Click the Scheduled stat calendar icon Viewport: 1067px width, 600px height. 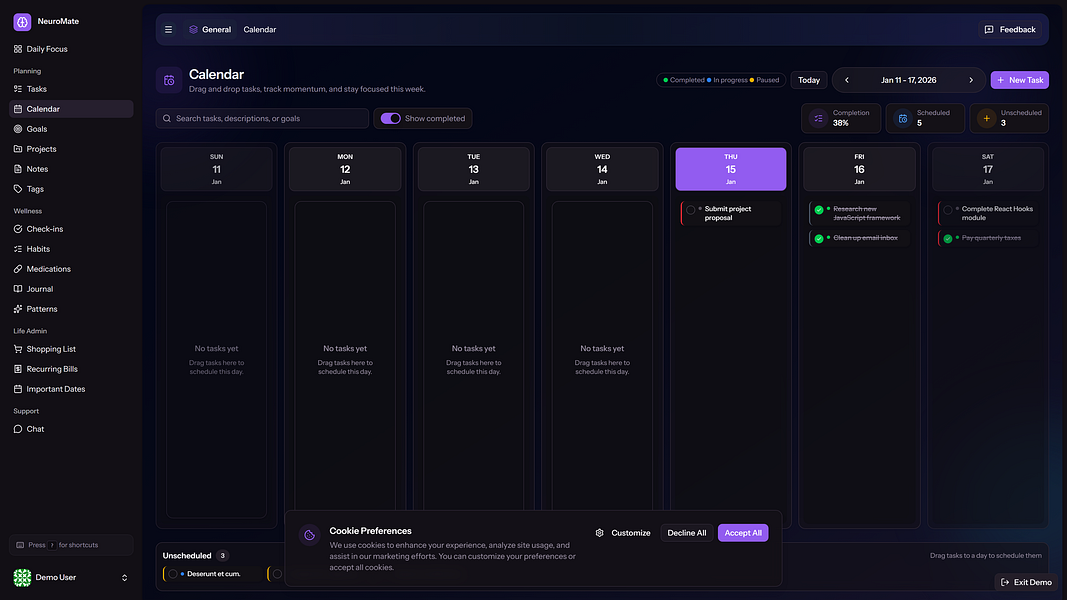902,118
